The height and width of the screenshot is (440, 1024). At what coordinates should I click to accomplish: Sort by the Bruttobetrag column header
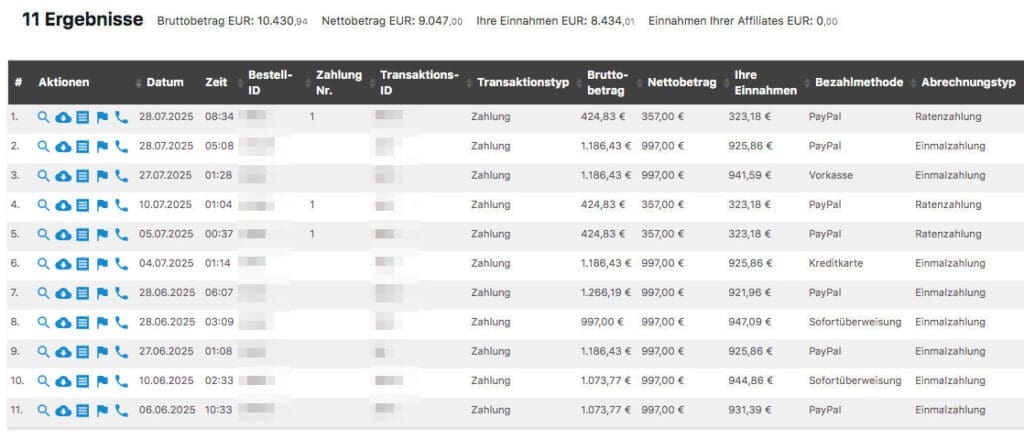pyautogui.click(x=607, y=83)
